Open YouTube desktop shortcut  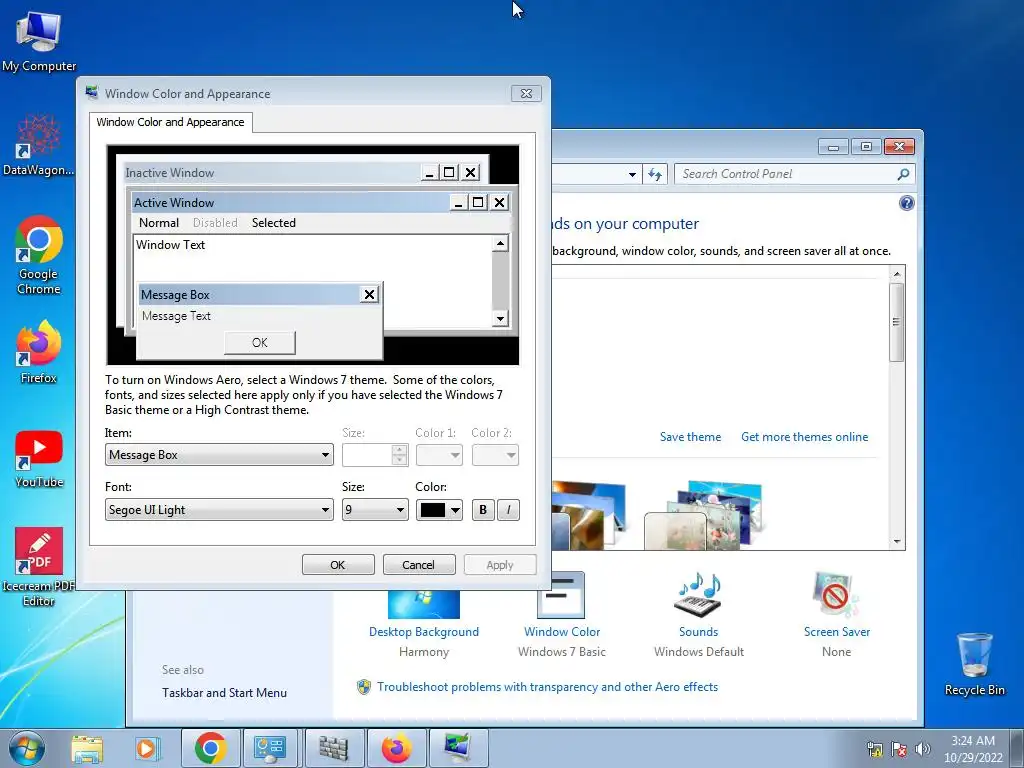tap(39, 458)
